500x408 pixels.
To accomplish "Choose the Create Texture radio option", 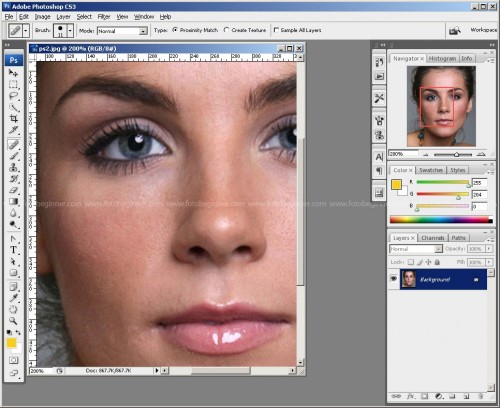I will click(x=245, y=30).
